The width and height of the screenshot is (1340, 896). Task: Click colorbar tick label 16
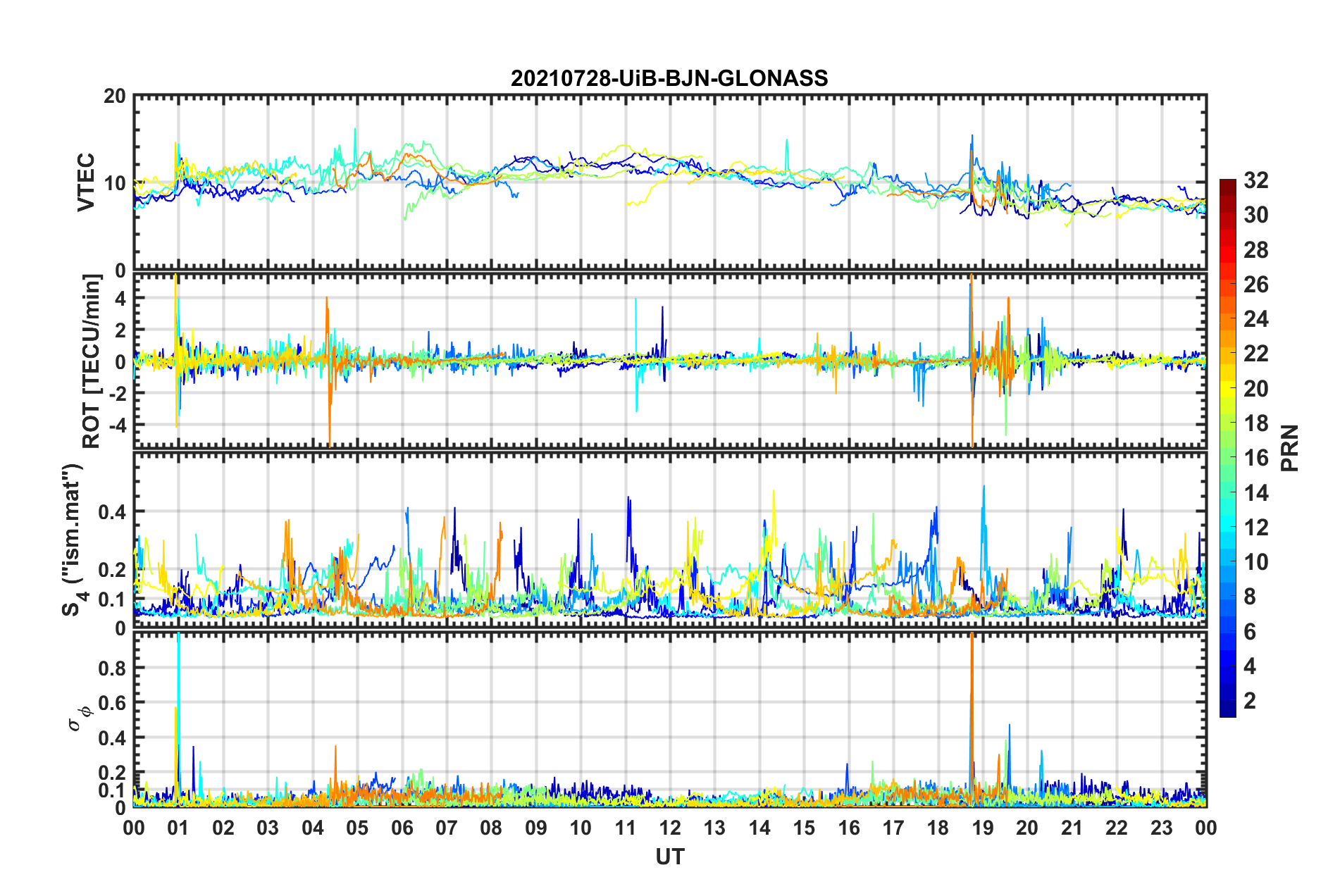click(x=1256, y=458)
